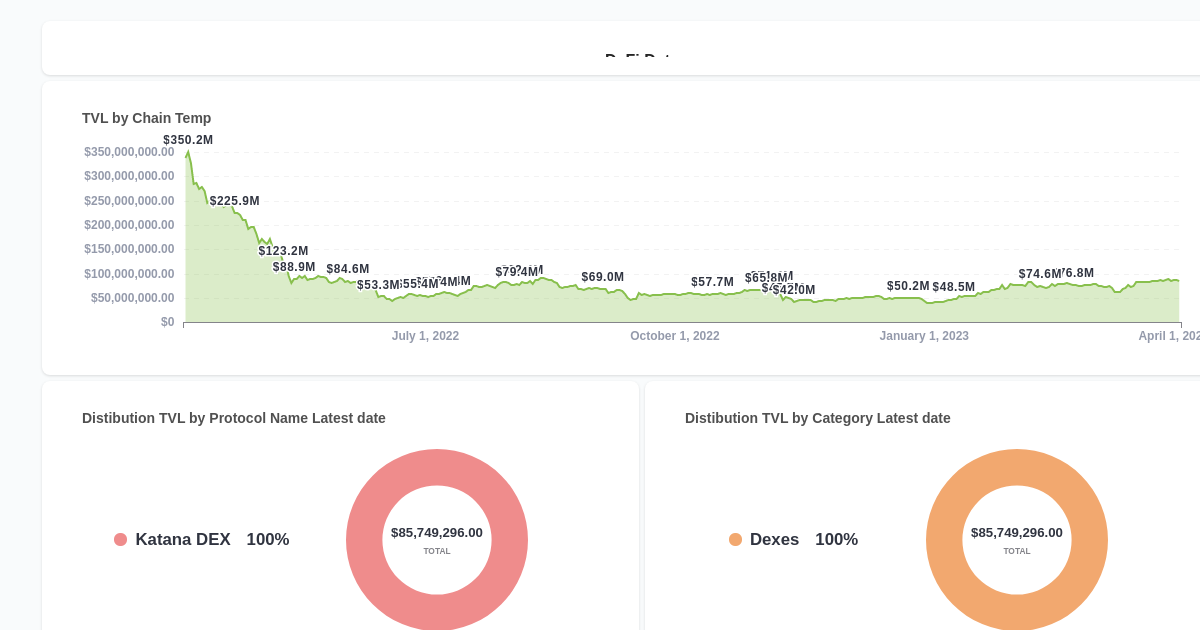Toggle visibility of the $76.8M data point
1200x630 pixels.
(x=1076, y=272)
